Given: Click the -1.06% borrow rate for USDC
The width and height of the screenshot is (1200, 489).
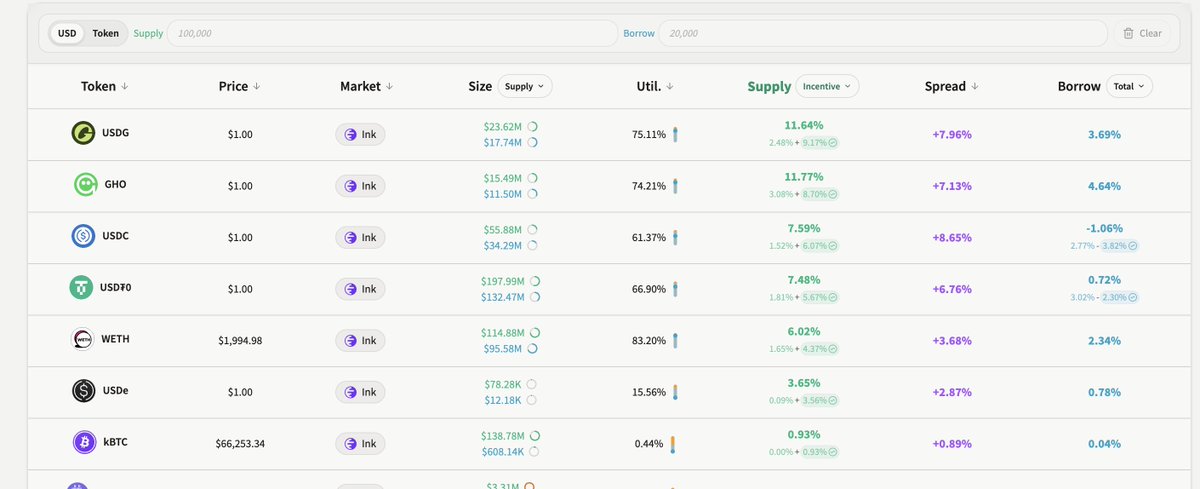Looking at the screenshot, I should 1104,229.
